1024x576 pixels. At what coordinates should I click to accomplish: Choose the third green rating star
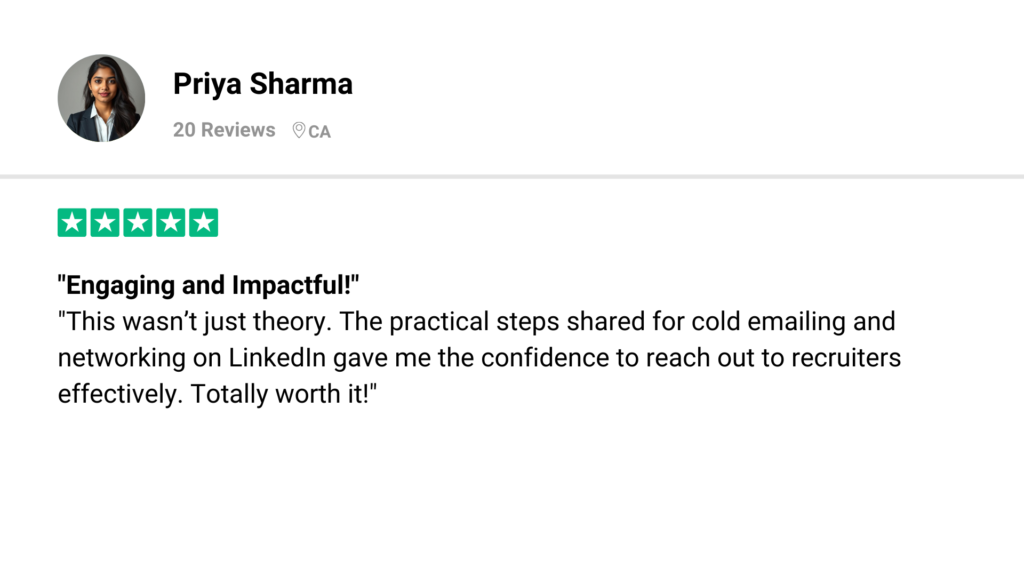(x=138, y=223)
